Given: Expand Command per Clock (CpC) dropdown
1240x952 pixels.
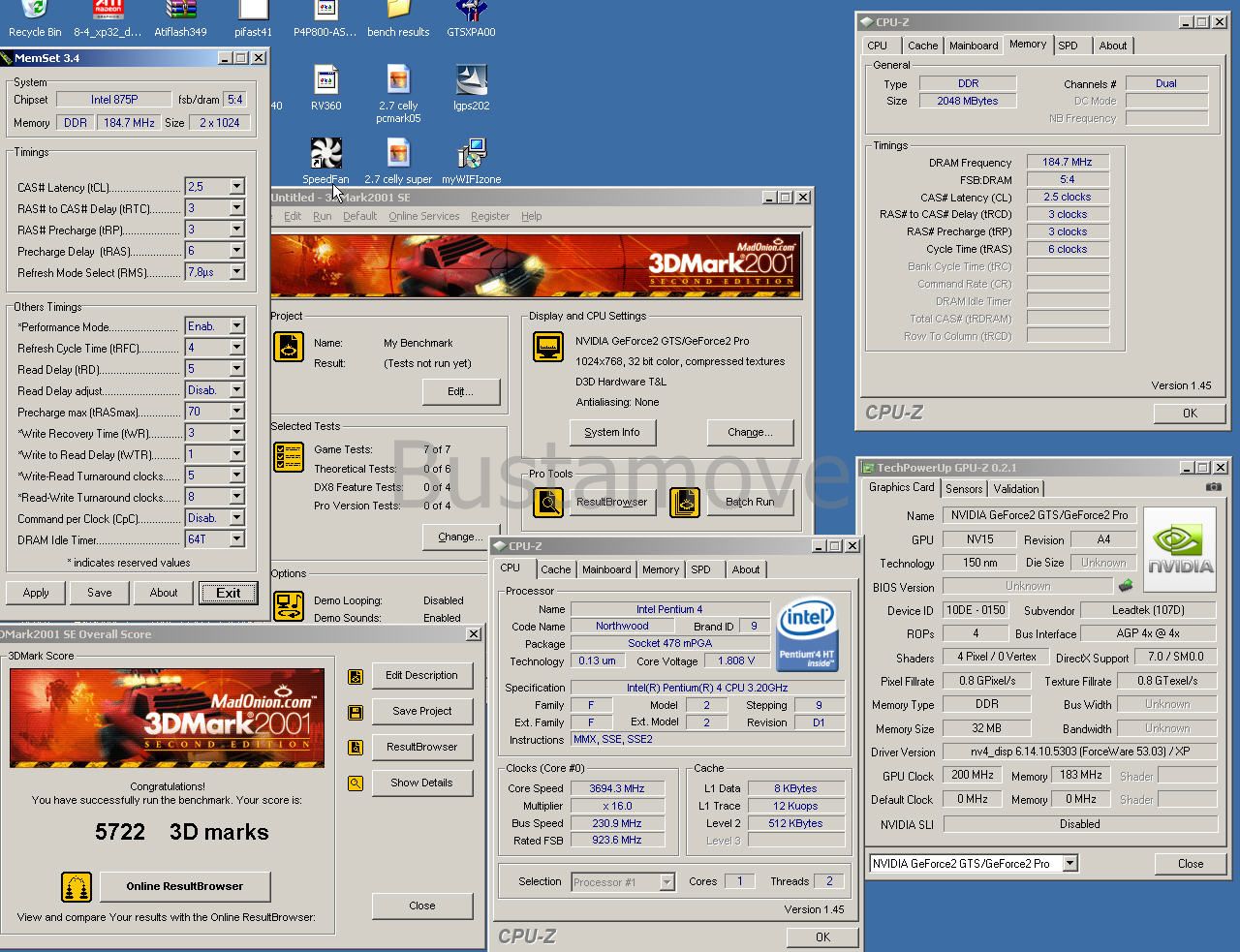Looking at the screenshot, I should [236, 518].
